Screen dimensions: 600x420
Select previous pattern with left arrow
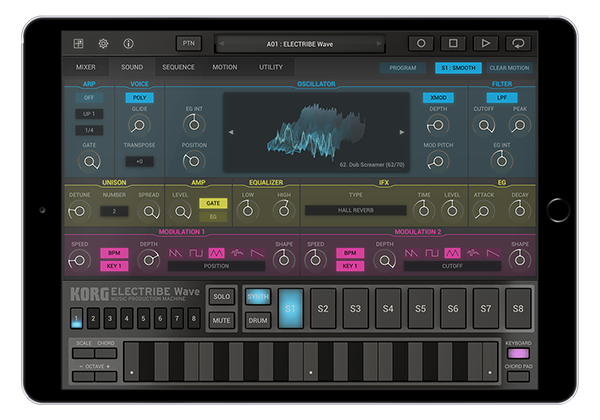[222, 44]
